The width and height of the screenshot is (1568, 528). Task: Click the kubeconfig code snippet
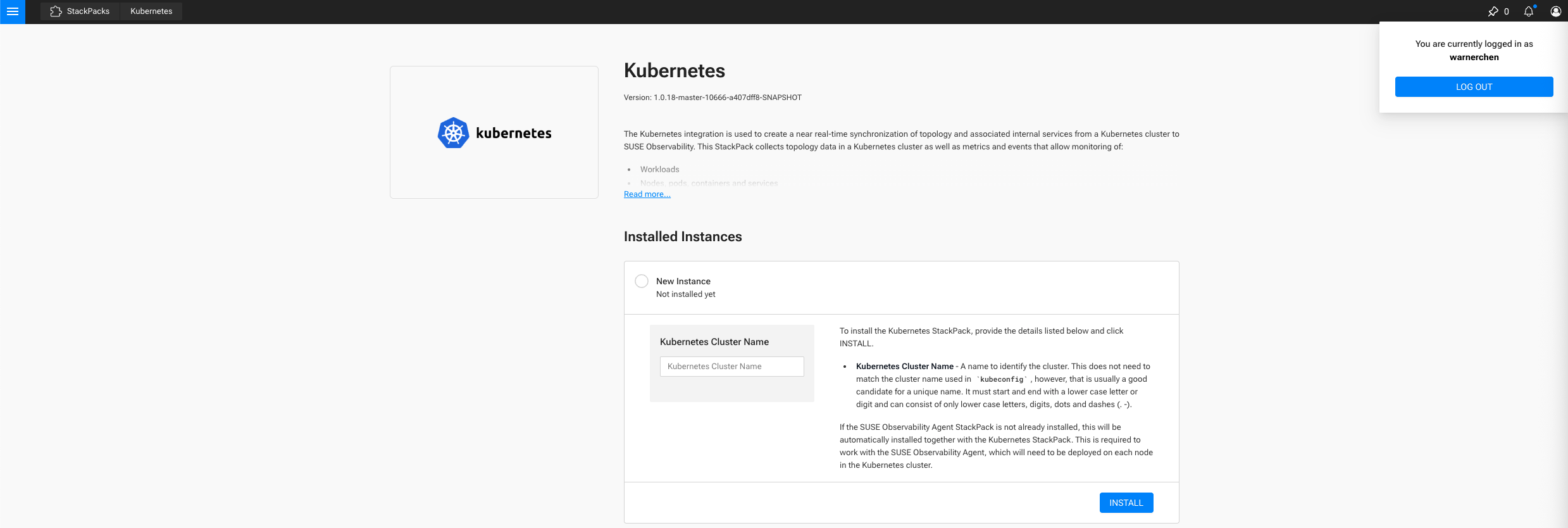pos(1001,379)
